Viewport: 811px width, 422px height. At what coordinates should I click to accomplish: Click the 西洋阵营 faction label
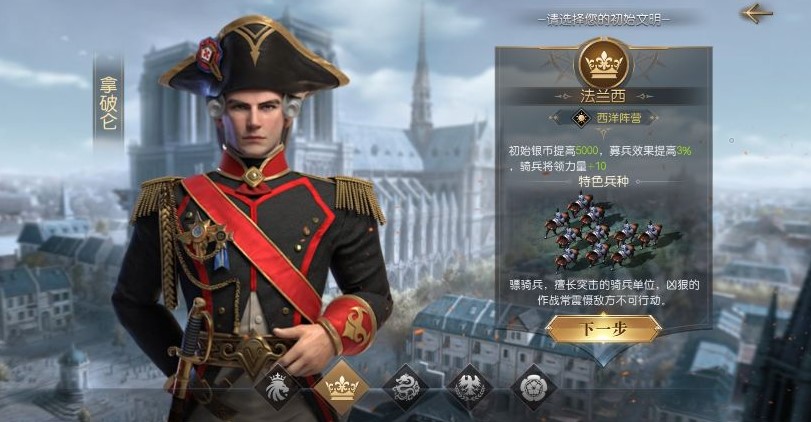coord(619,118)
